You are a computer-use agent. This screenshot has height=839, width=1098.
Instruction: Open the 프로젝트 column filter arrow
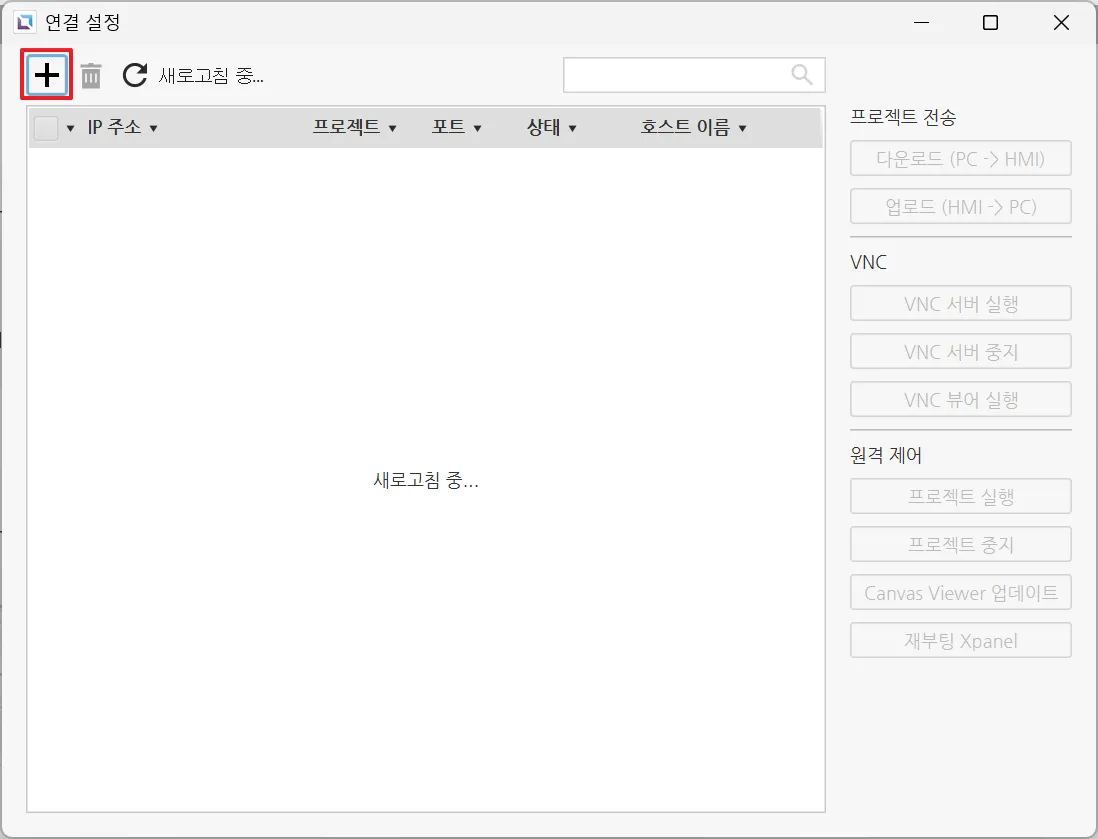392,129
